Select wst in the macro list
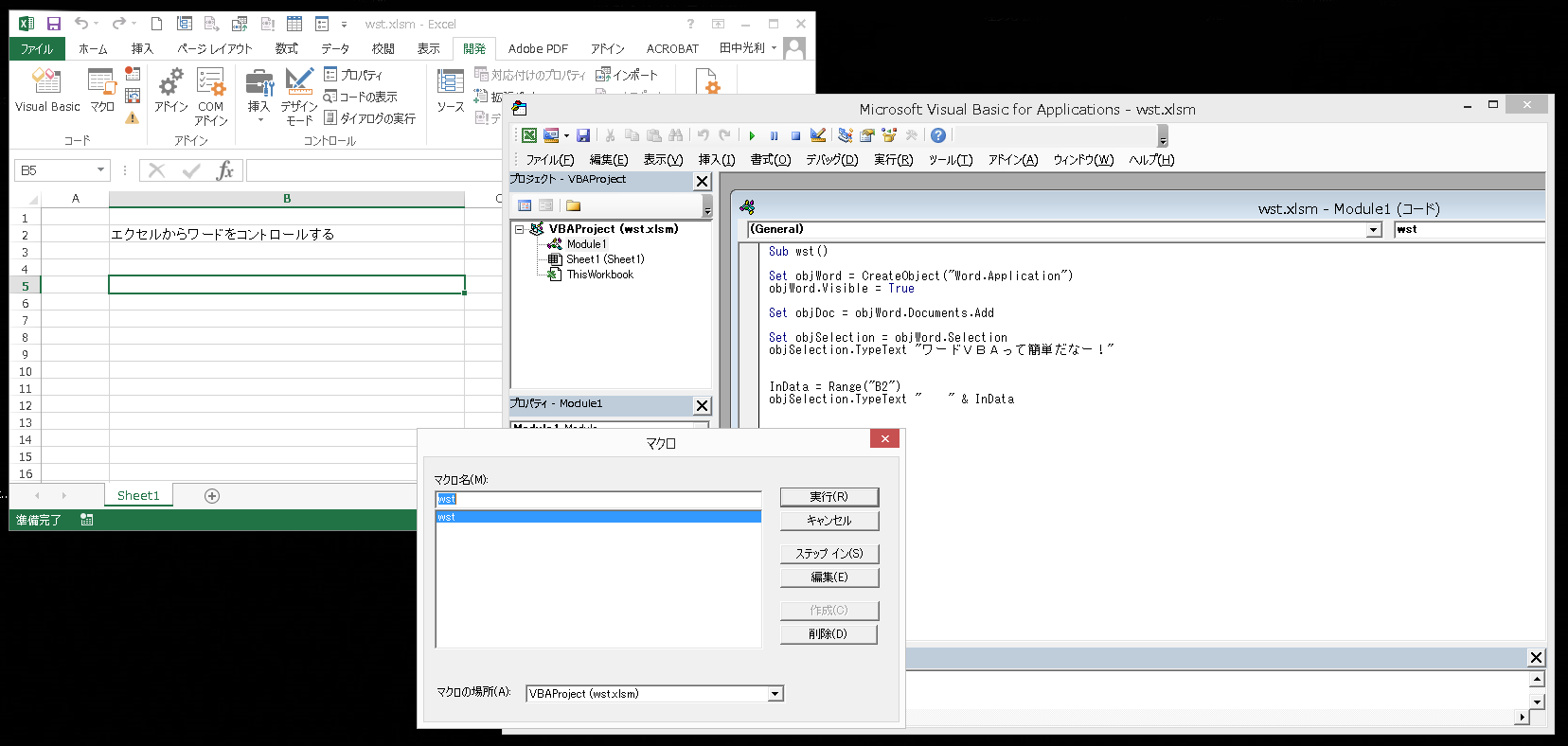 coord(598,517)
